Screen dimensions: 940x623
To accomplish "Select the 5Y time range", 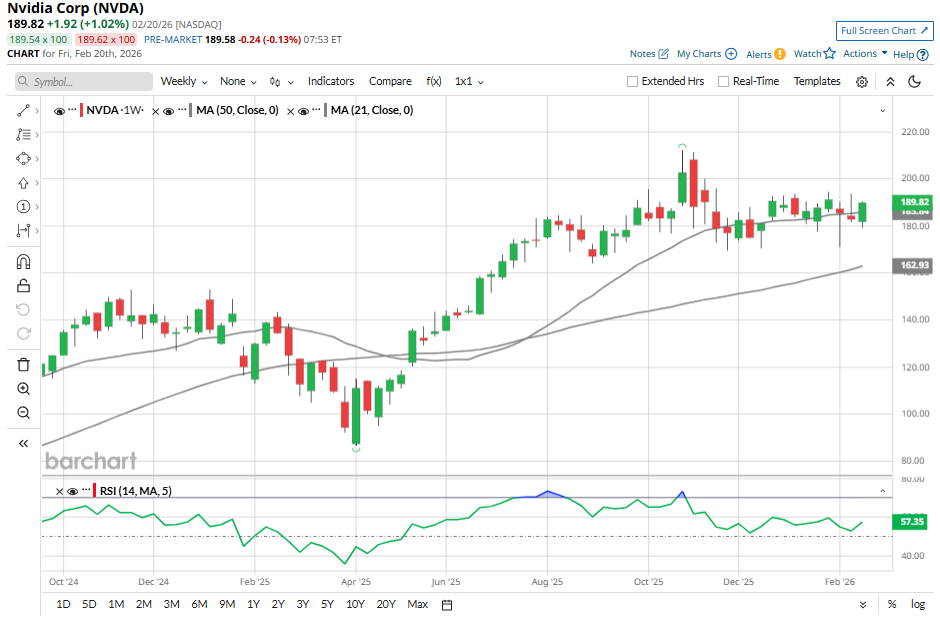I will [x=328, y=604].
